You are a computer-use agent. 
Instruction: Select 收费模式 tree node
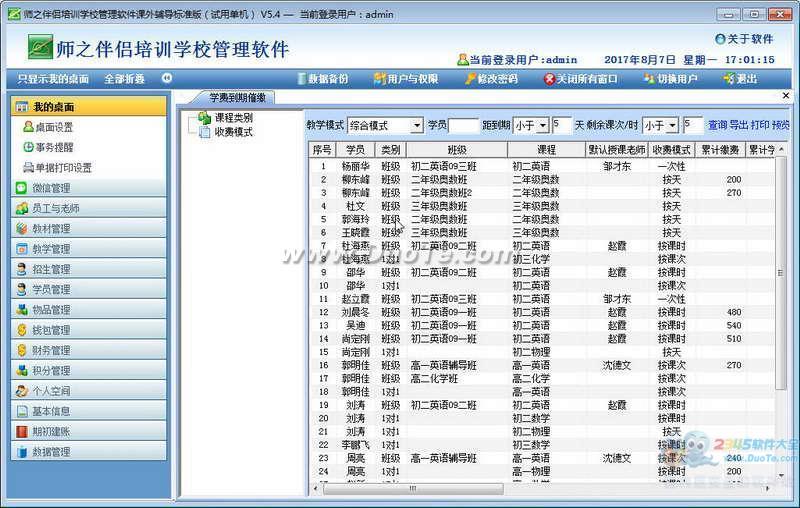pos(233,132)
